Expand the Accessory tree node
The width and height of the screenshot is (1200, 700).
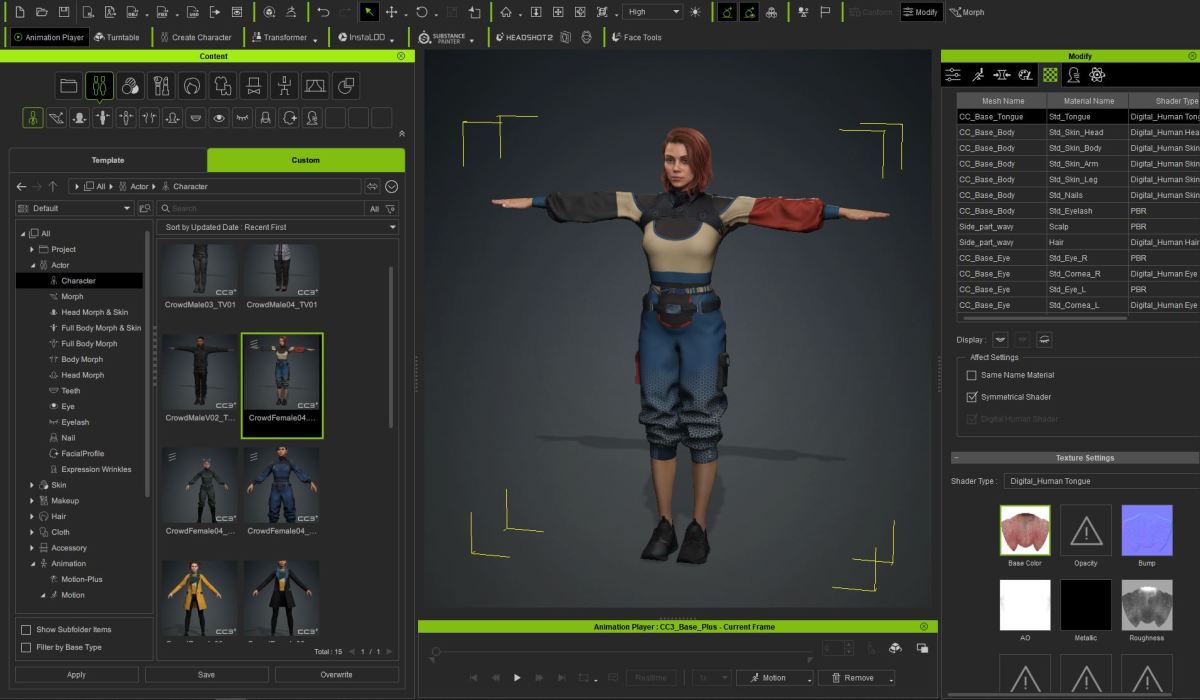tap(32, 548)
